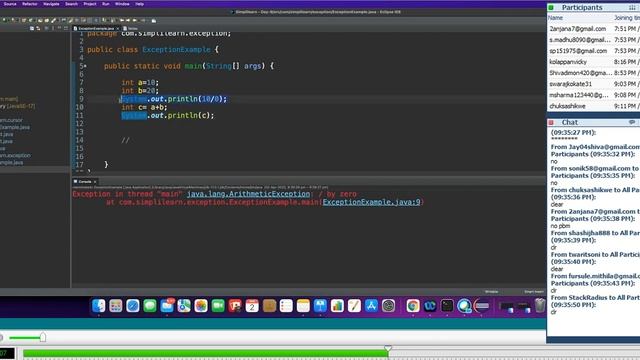
Task: Click the chat bubble icon in Chat header
Action: point(632,122)
